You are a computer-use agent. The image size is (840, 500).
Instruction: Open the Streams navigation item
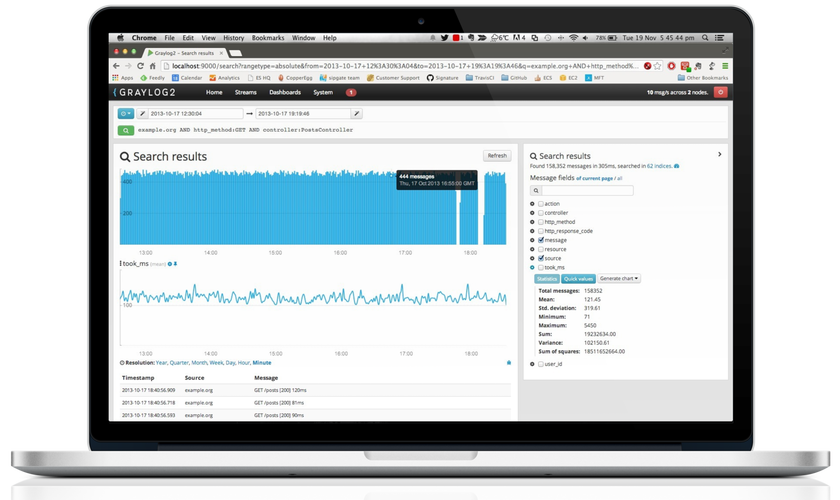[x=246, y=92]
